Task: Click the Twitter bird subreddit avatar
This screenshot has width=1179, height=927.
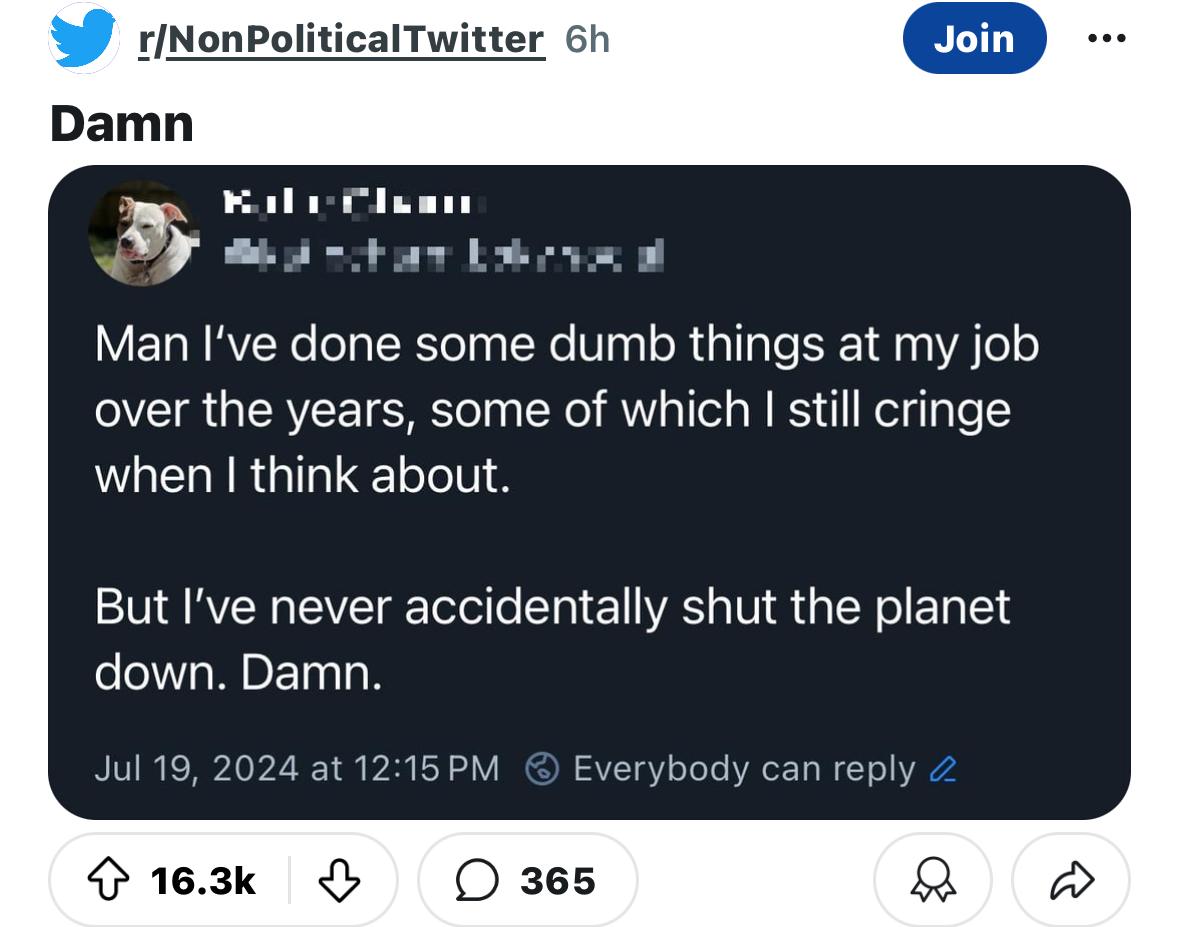Action: pyautogui.click(x=83, y=38)
